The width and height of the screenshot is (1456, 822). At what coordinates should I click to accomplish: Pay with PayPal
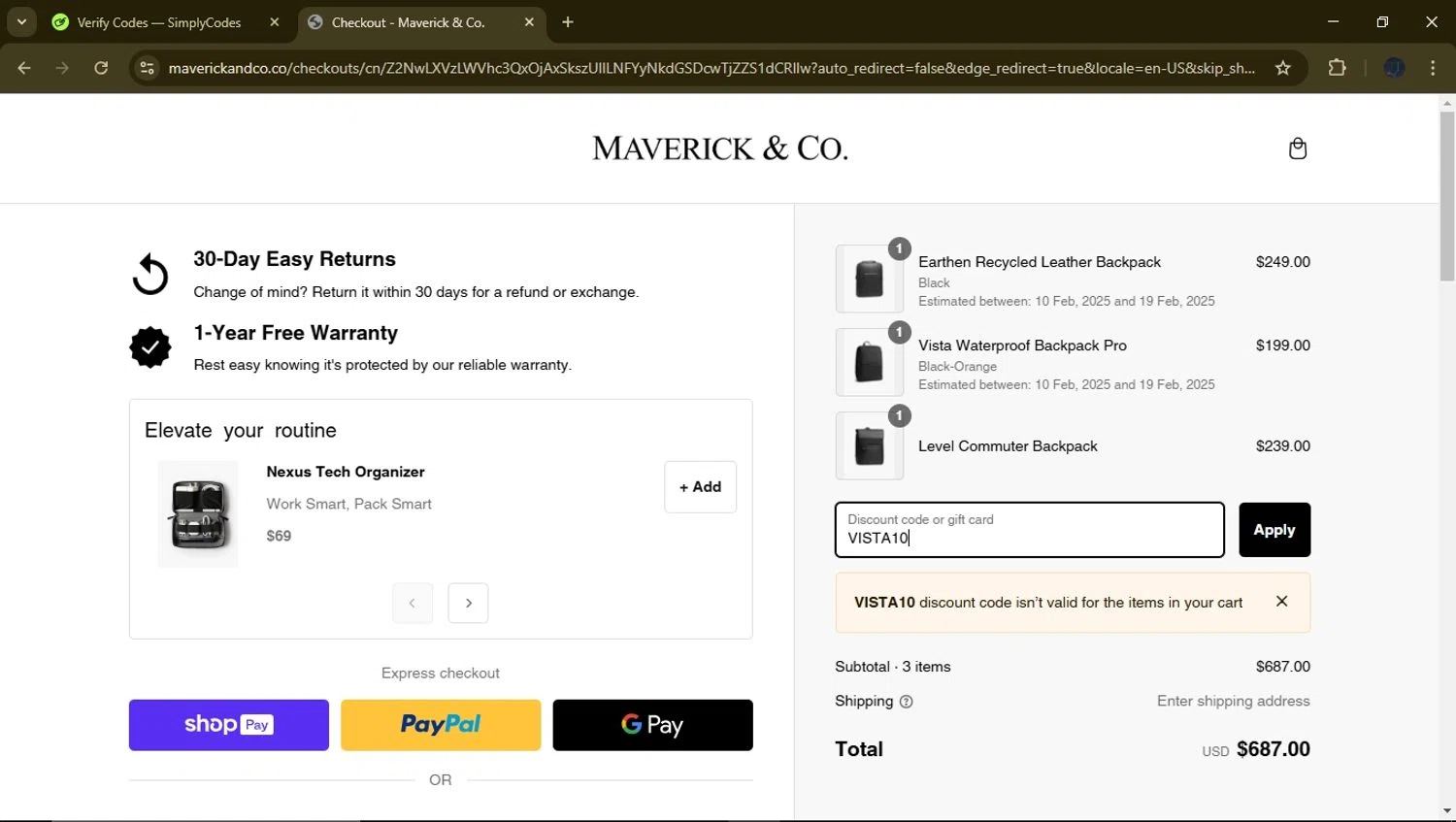(441, 725)
